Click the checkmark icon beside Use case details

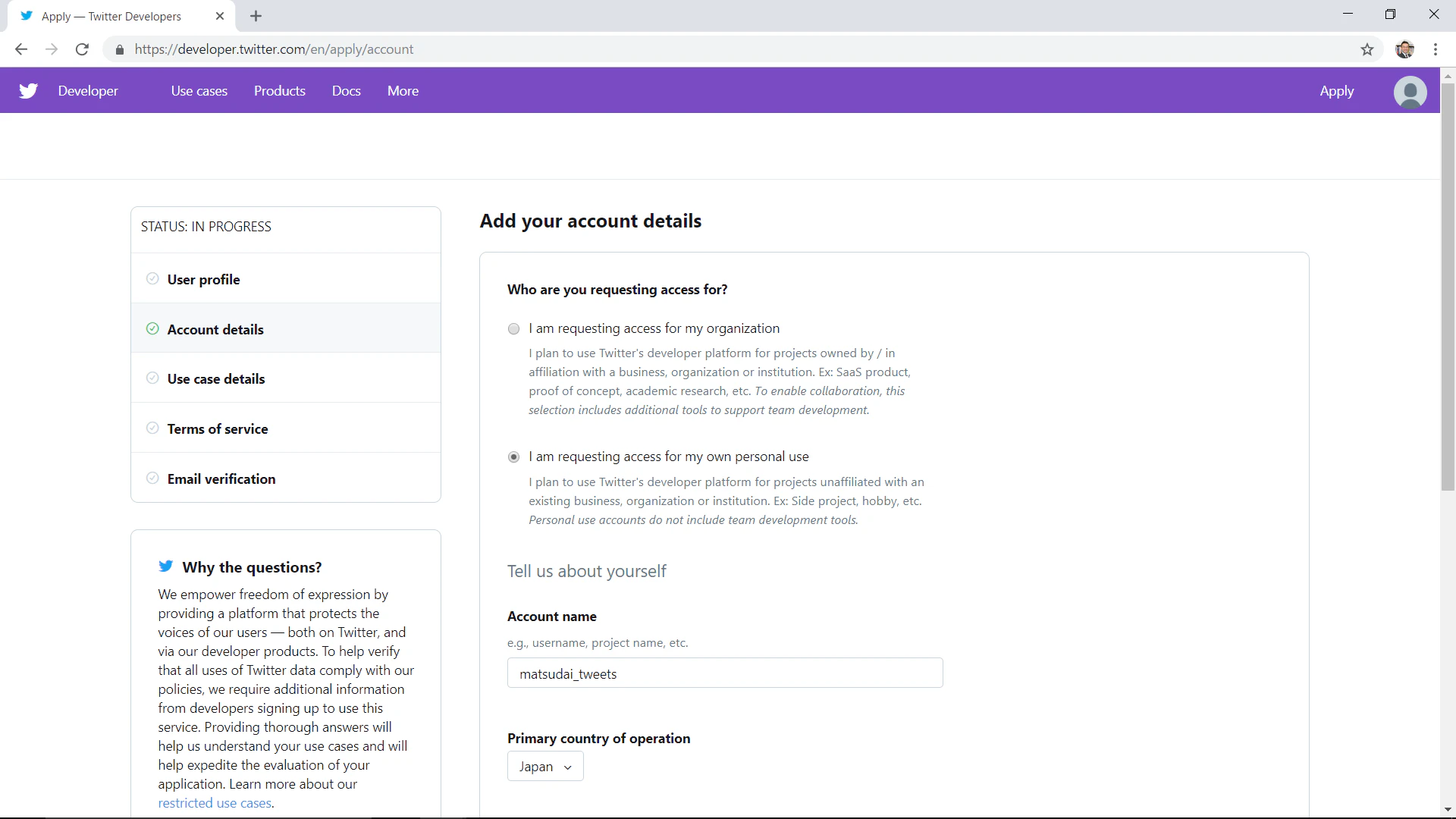tap(152, 378)
